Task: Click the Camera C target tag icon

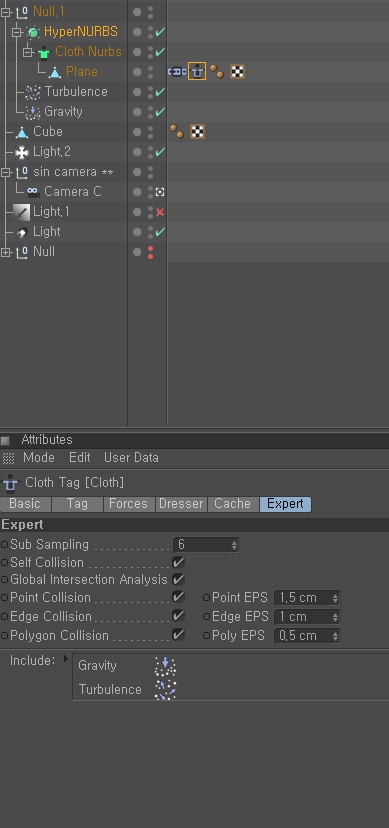Action: [160, 192]
